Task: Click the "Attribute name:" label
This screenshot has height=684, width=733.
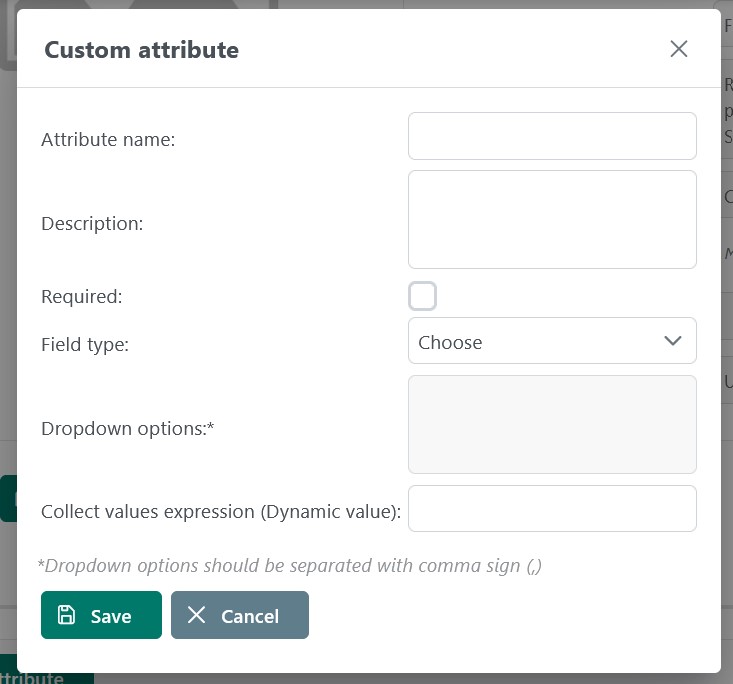Action: [x=108, y=140]
